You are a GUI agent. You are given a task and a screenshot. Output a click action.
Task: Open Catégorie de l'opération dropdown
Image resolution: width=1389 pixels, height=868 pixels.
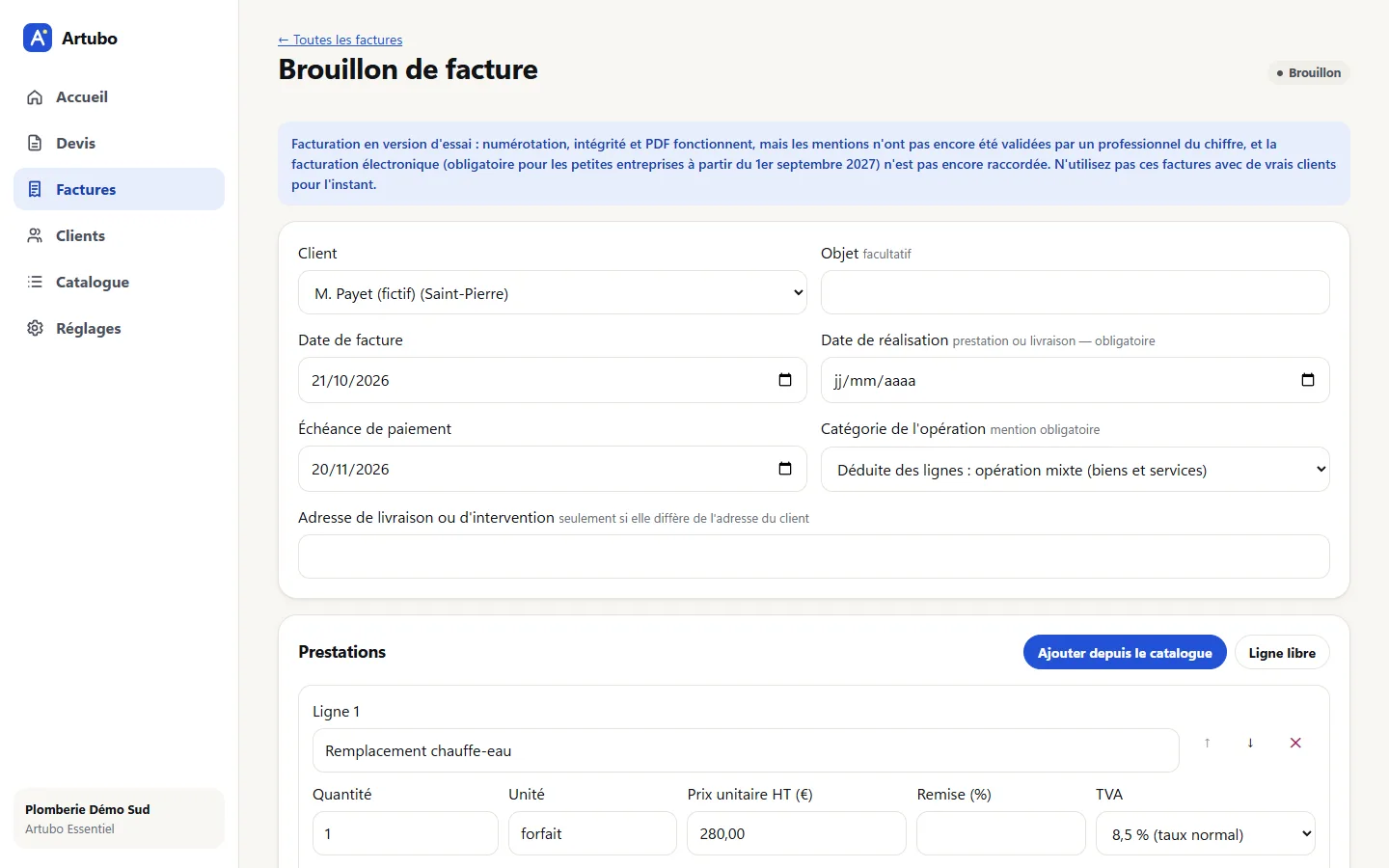[1076, 470]
